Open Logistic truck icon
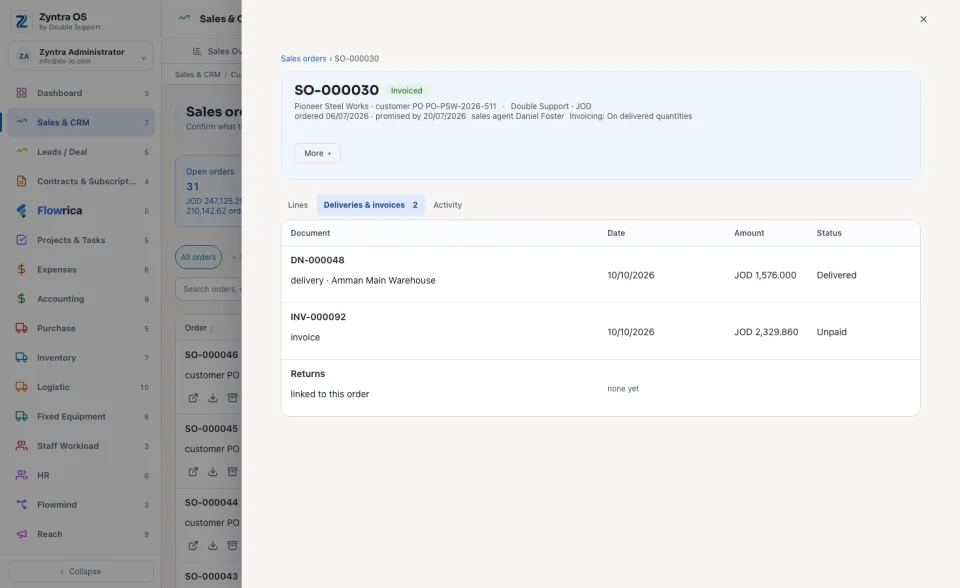 [21, 386]
